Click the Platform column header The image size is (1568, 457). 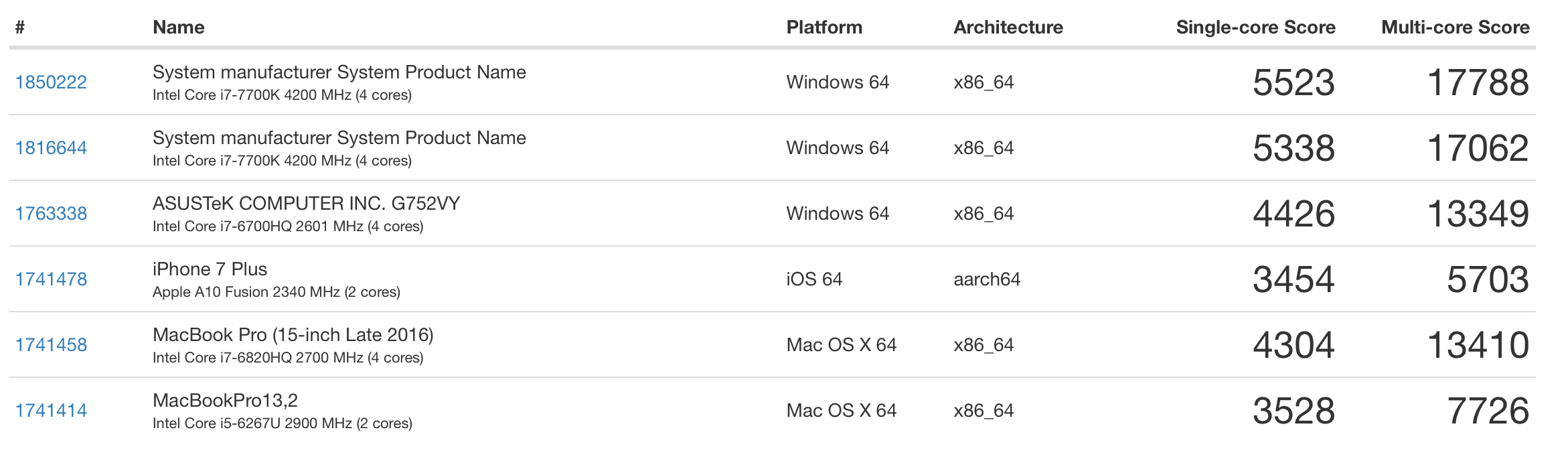point(824,27)
